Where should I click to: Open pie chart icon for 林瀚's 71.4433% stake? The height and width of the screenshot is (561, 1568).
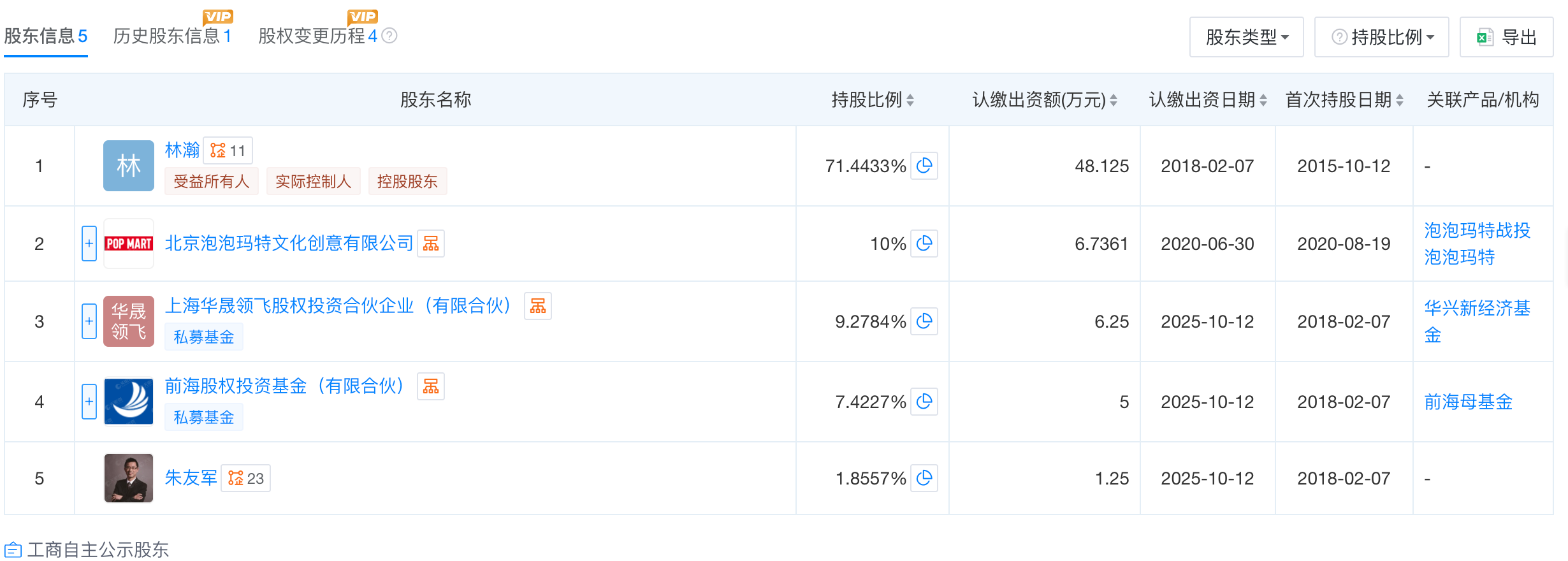[924, 166]
